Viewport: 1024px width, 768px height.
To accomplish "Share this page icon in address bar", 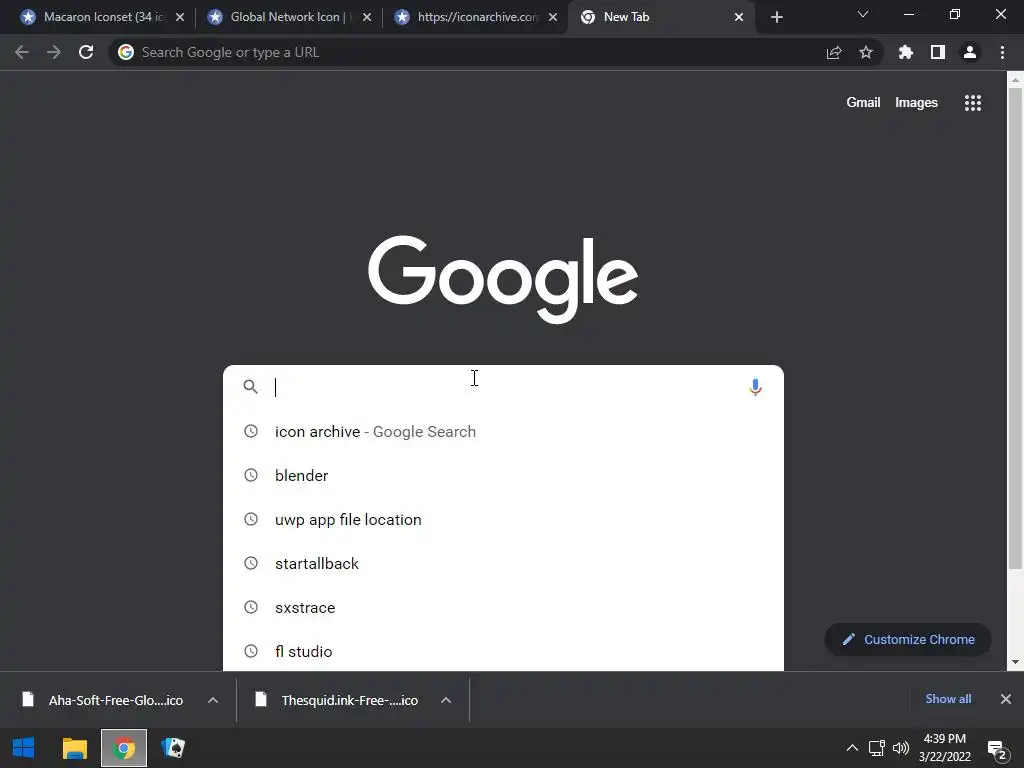I will (x=834, y=52).
